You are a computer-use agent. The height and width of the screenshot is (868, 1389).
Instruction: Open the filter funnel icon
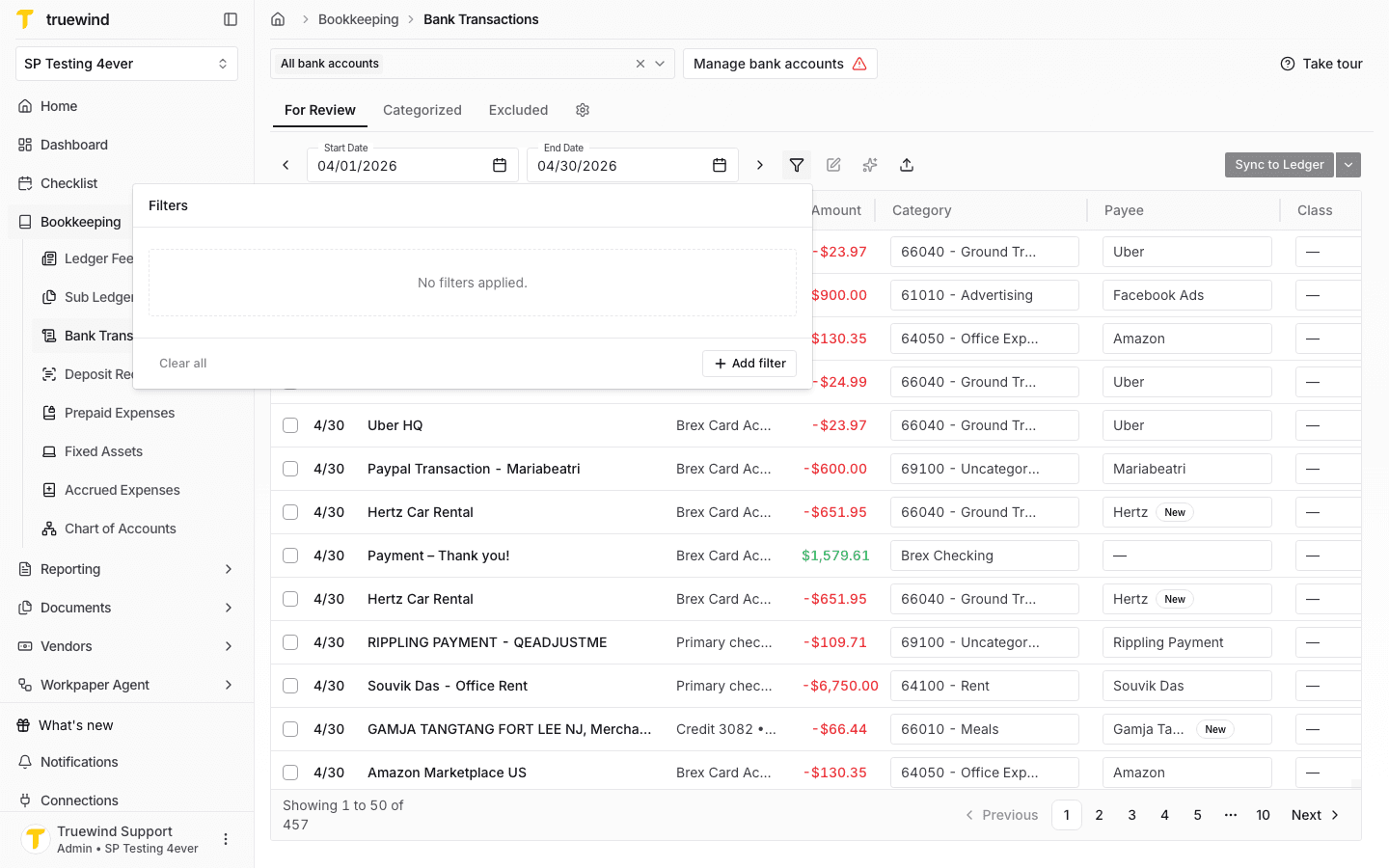[797, 165]
